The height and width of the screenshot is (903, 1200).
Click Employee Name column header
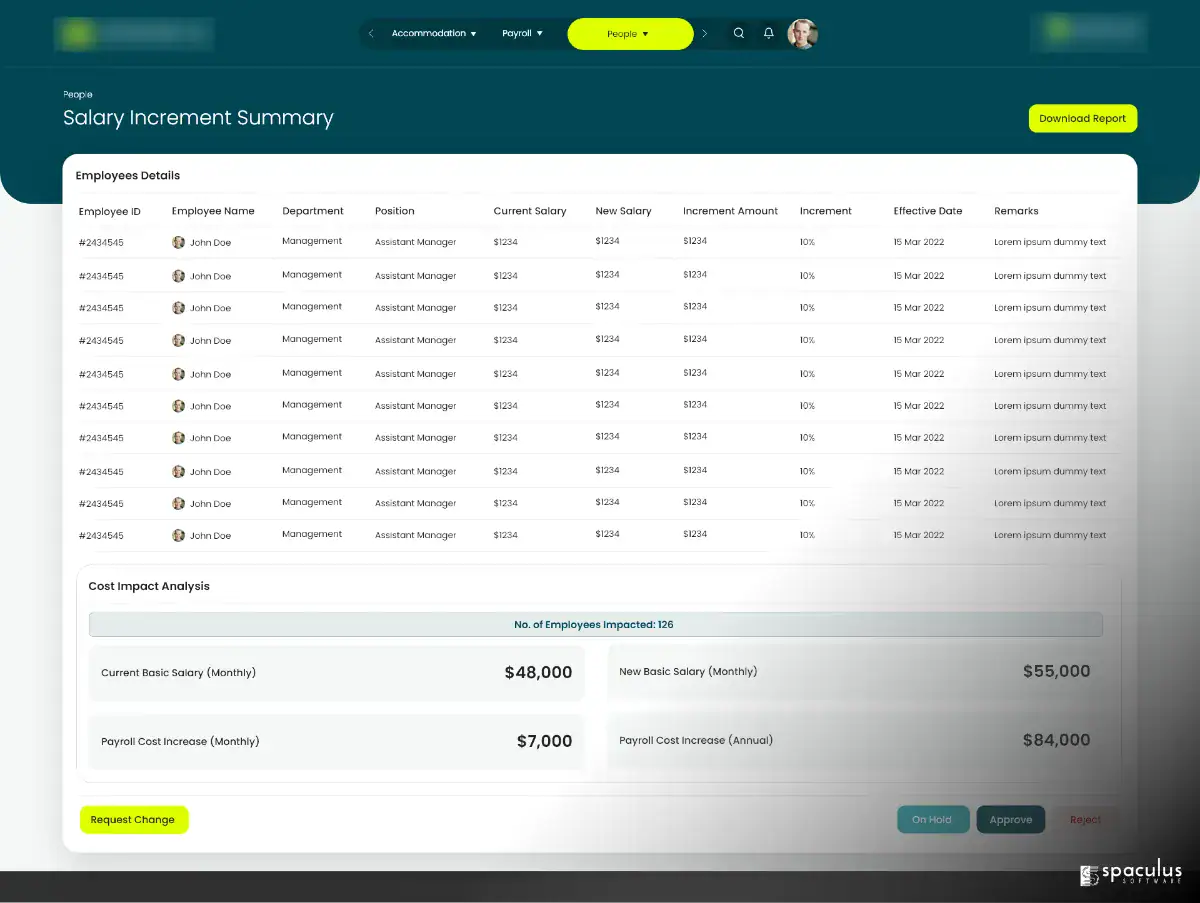(213, 211)
